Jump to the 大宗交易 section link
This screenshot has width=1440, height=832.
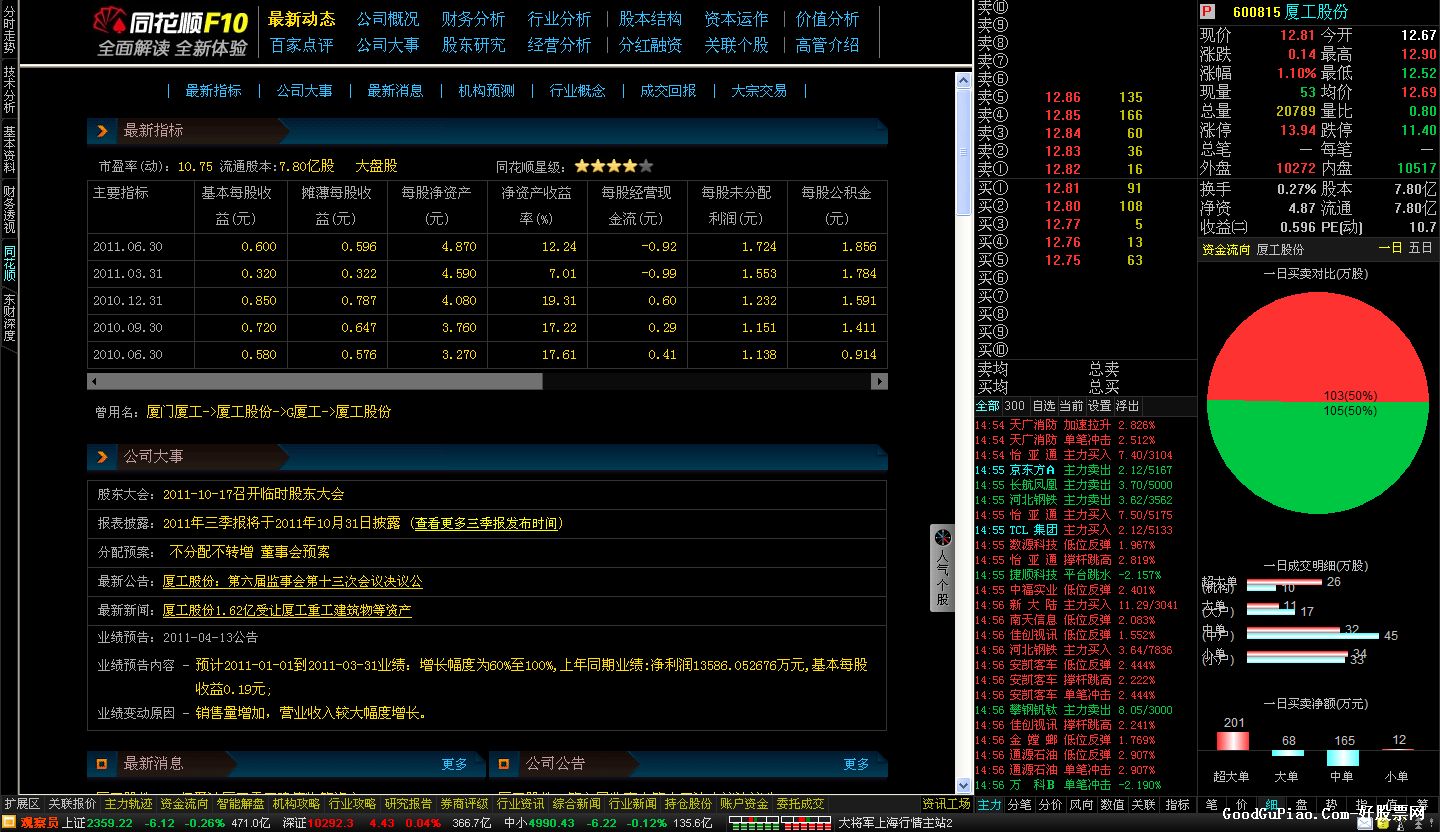click(x=759, y=91)
